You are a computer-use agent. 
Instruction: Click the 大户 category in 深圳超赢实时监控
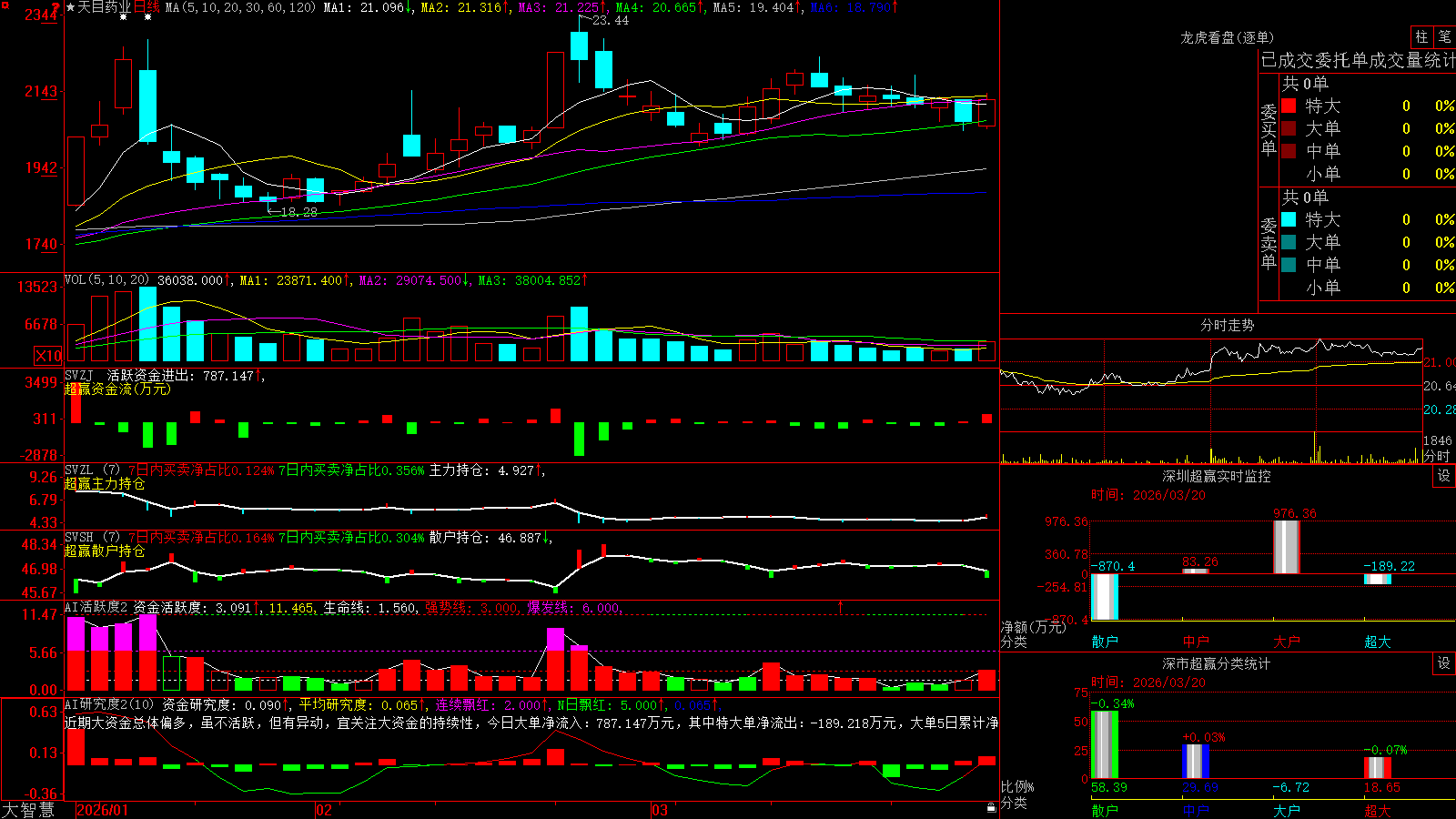click(1287, 642)
